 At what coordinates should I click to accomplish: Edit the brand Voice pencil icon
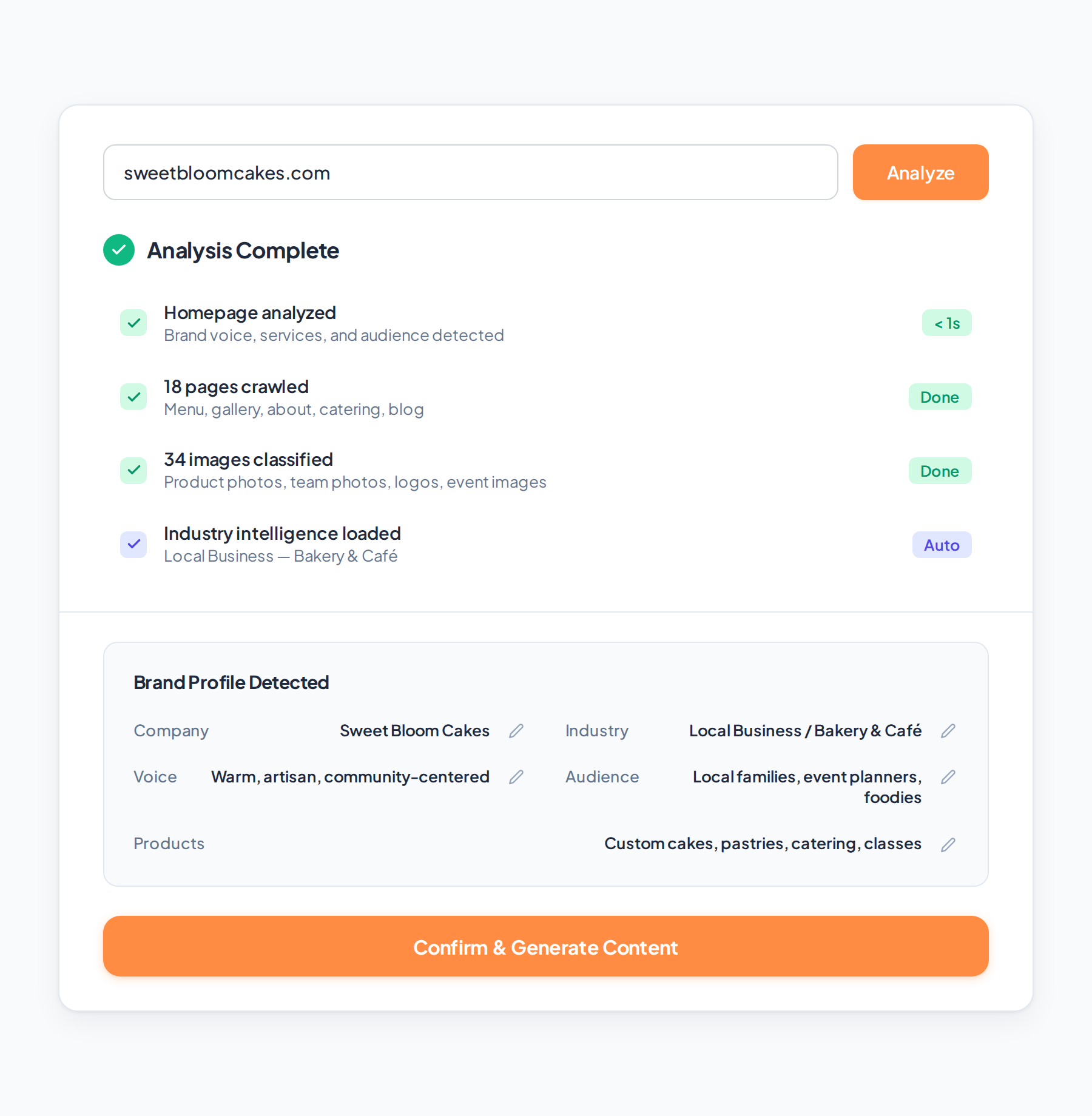point(516,777)
